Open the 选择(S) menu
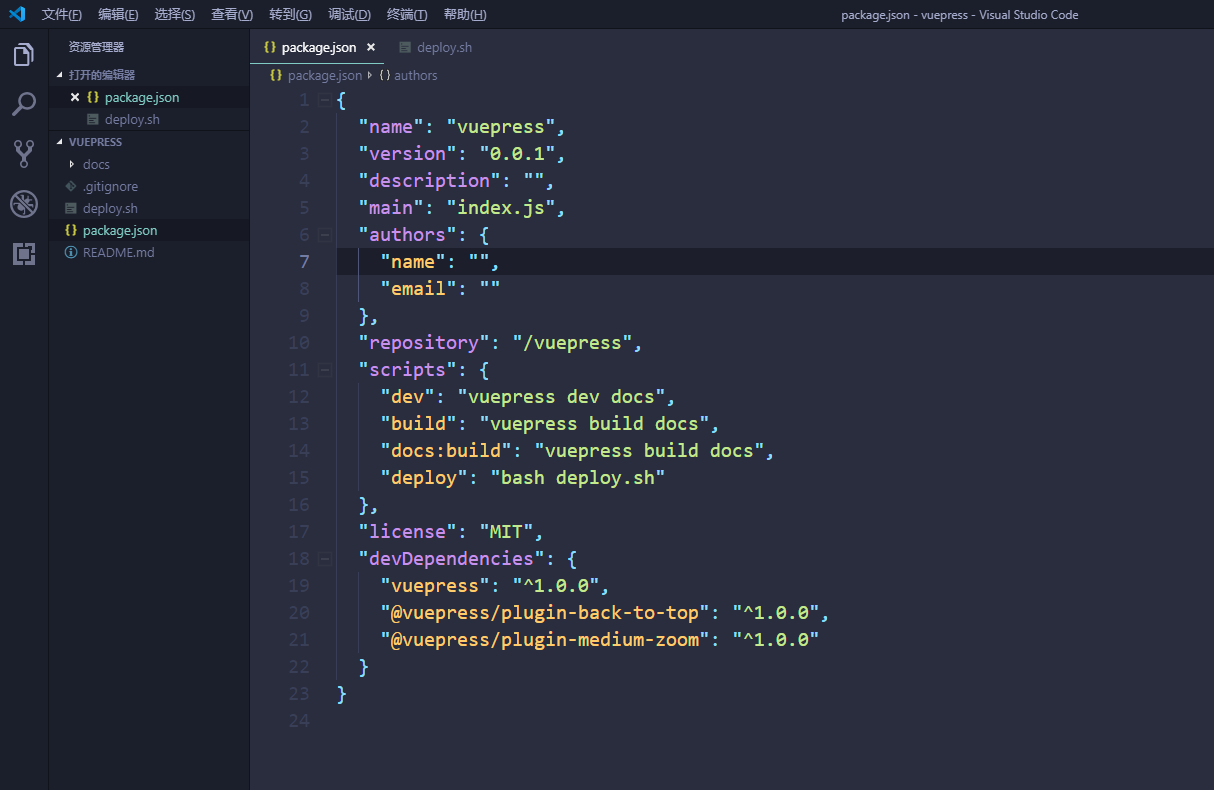 [175, 14]
